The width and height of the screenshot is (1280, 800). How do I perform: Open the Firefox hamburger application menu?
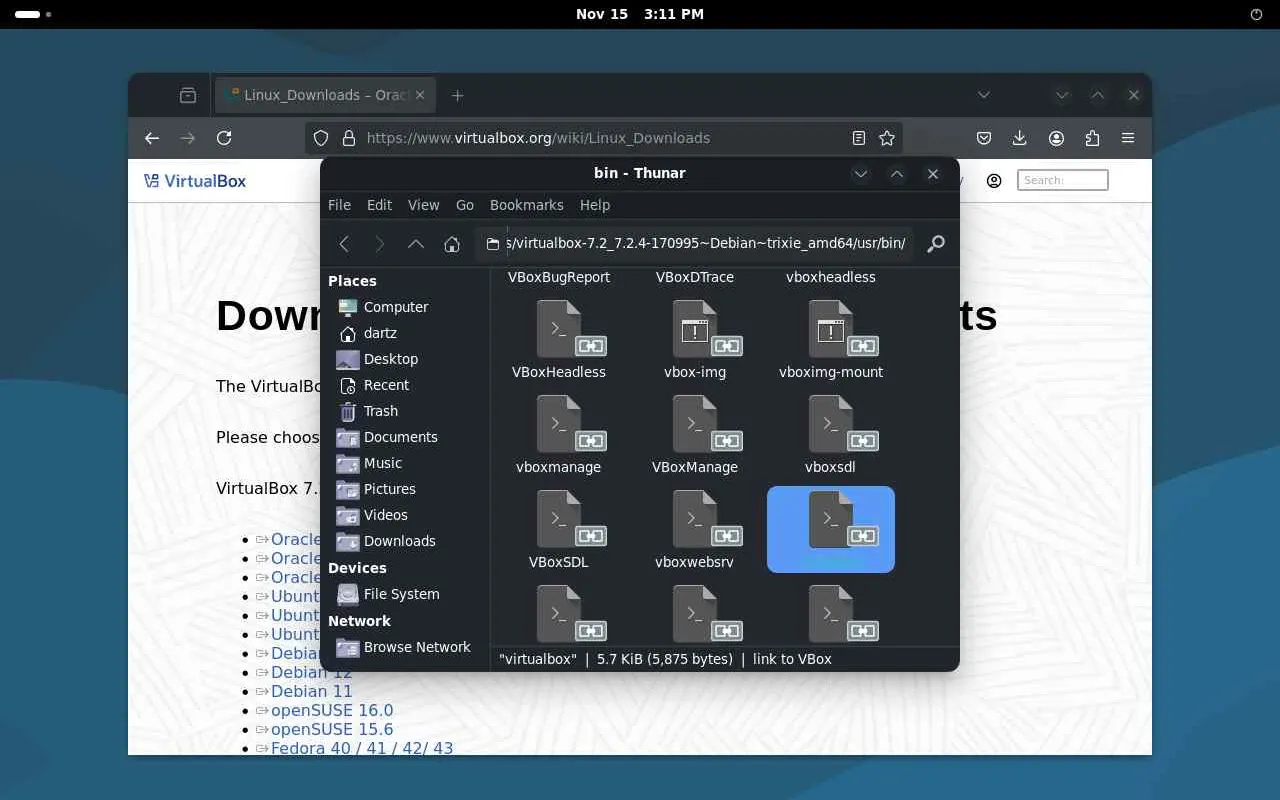[x=1128, y=138]
